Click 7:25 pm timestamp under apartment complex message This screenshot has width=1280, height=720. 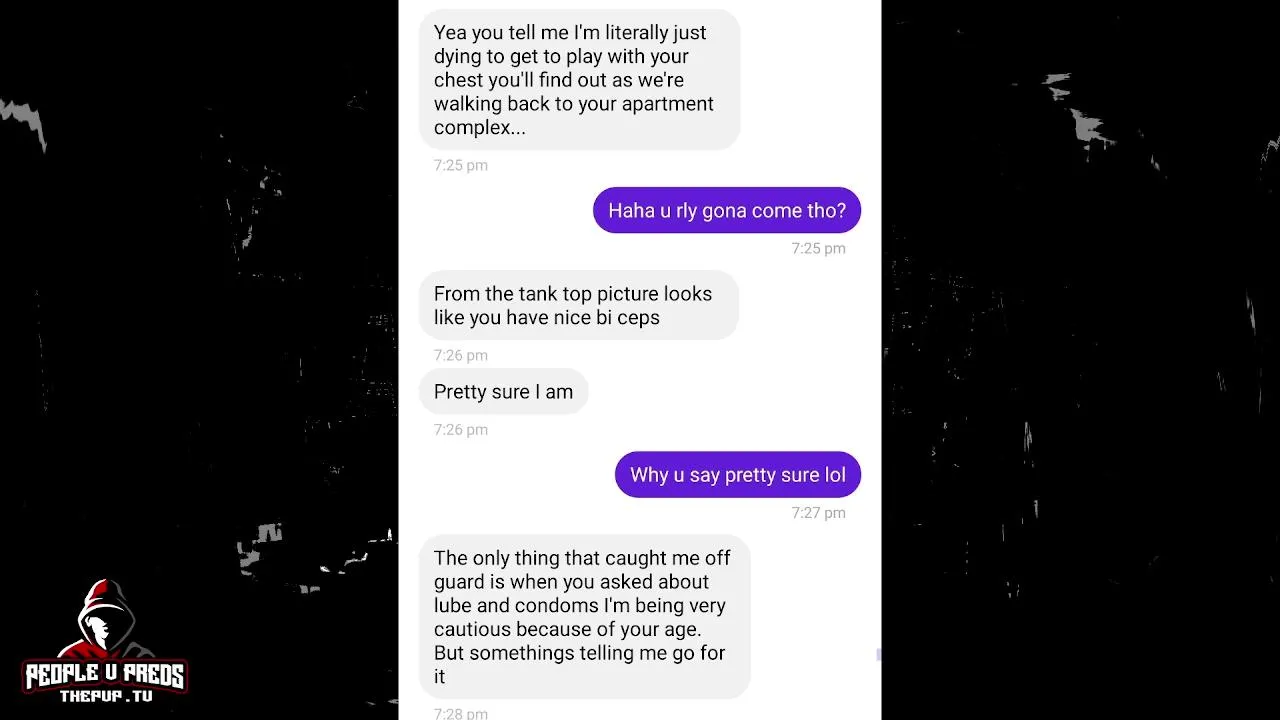tap(460, 166)
